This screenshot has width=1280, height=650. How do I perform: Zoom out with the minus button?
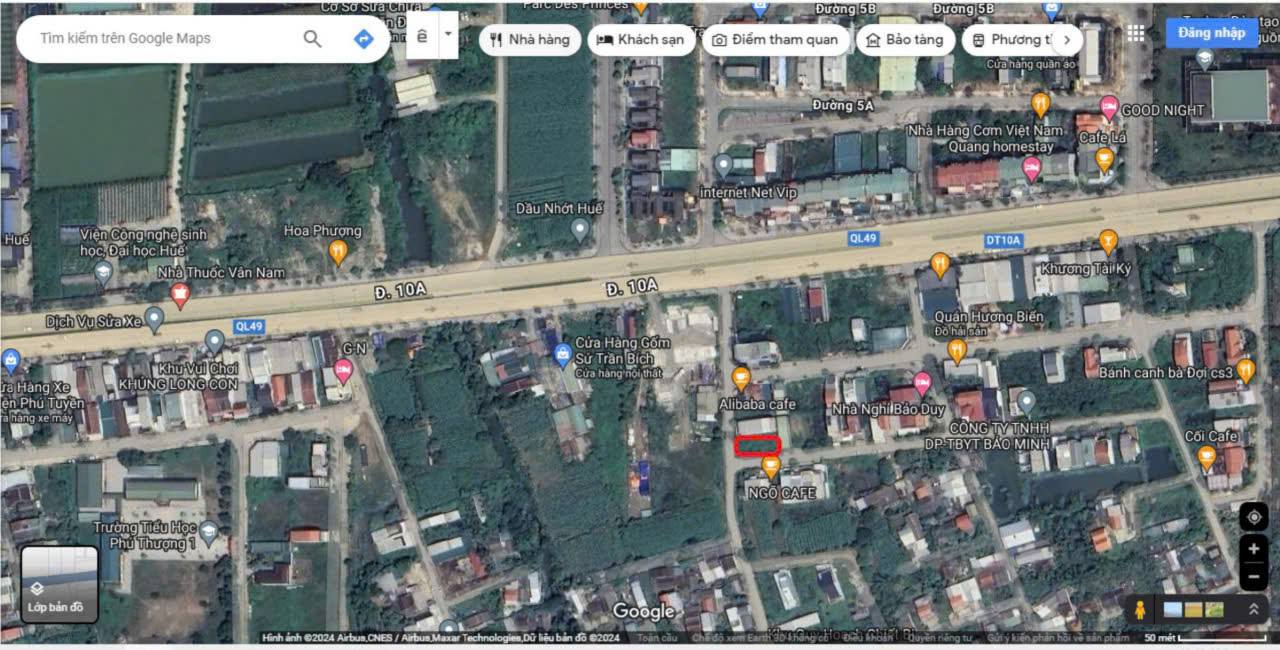[x=1253, y=576]
